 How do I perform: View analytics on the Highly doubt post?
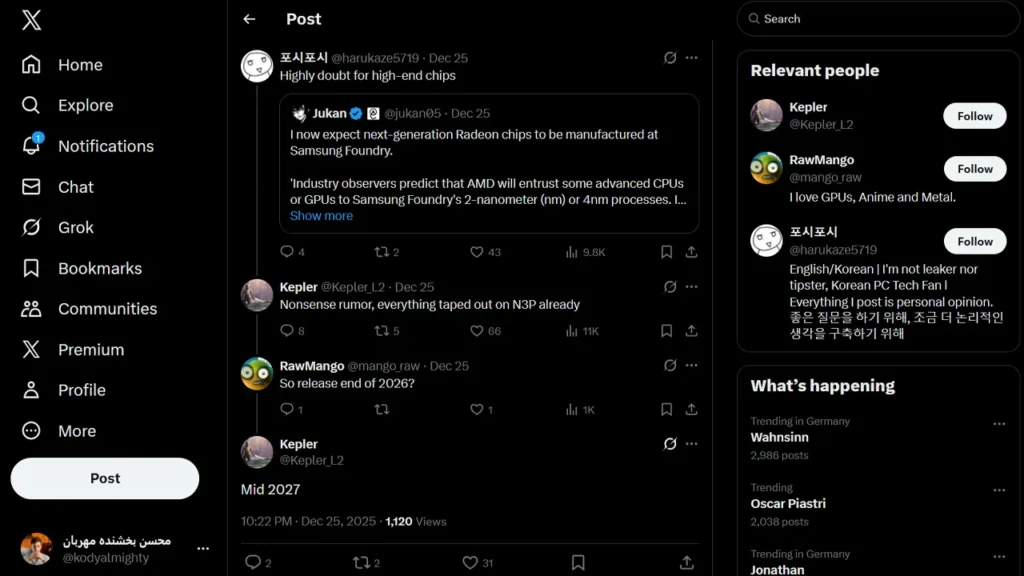coord(572,252)
